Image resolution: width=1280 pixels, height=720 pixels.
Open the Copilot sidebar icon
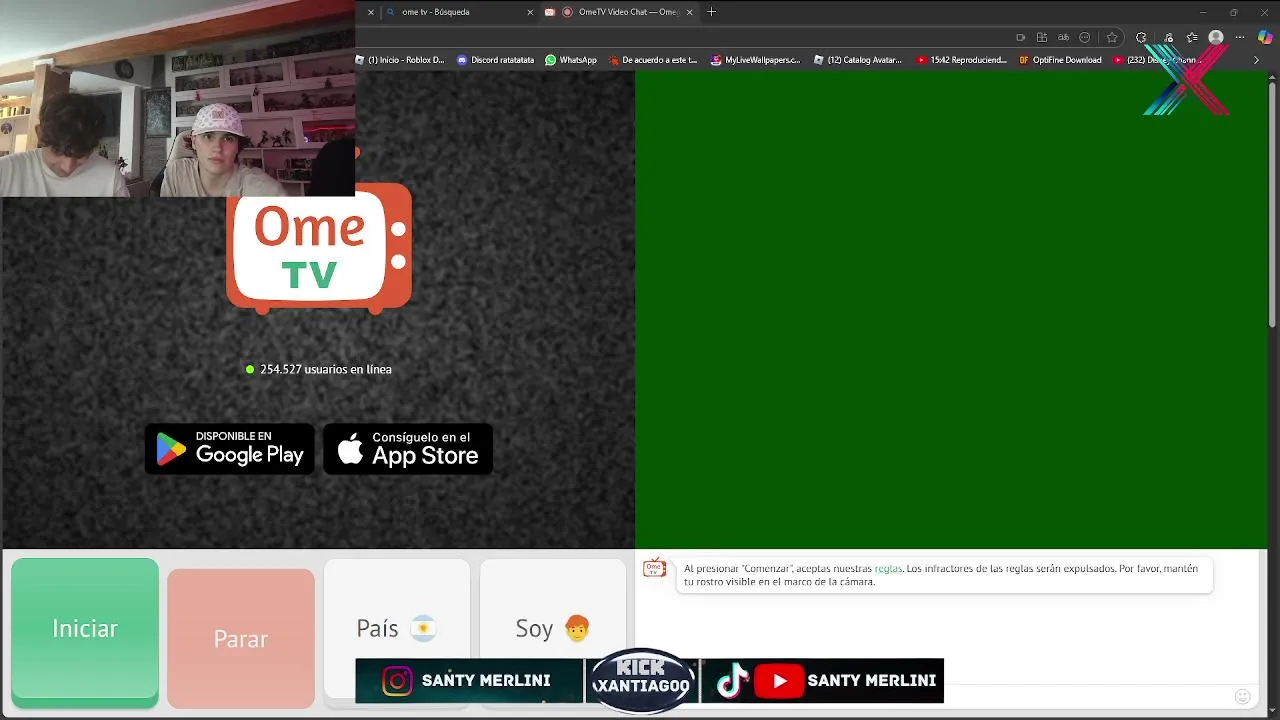[x=1265, y=37]
